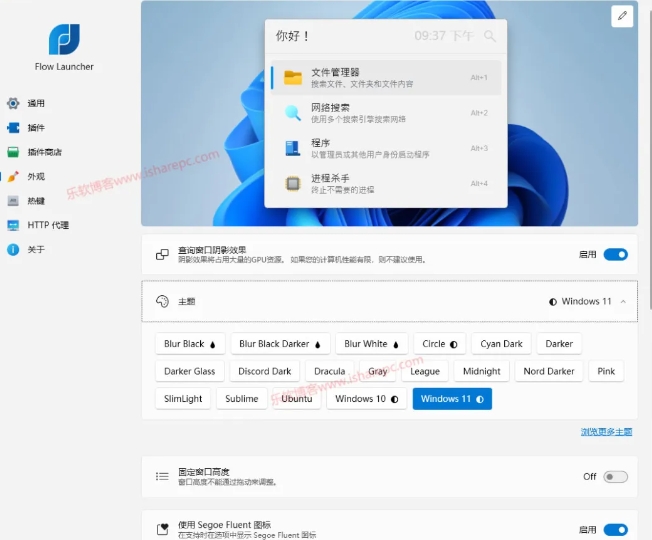Choose the Circle theme
The width and height of the screenshot is (652, 540).
click(x=440, y=344)
